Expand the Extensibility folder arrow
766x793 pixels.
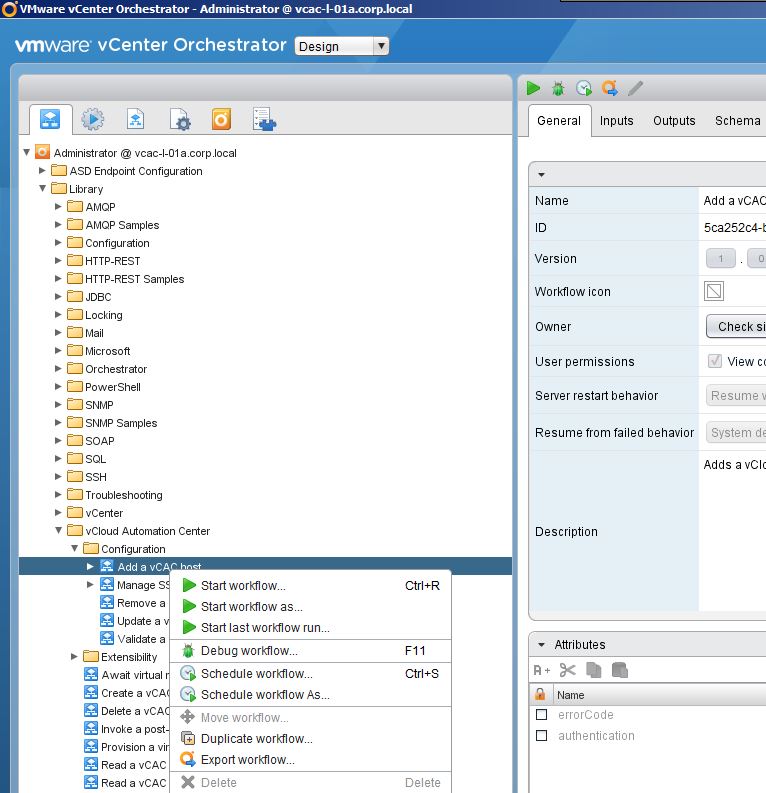pos(74,656)
